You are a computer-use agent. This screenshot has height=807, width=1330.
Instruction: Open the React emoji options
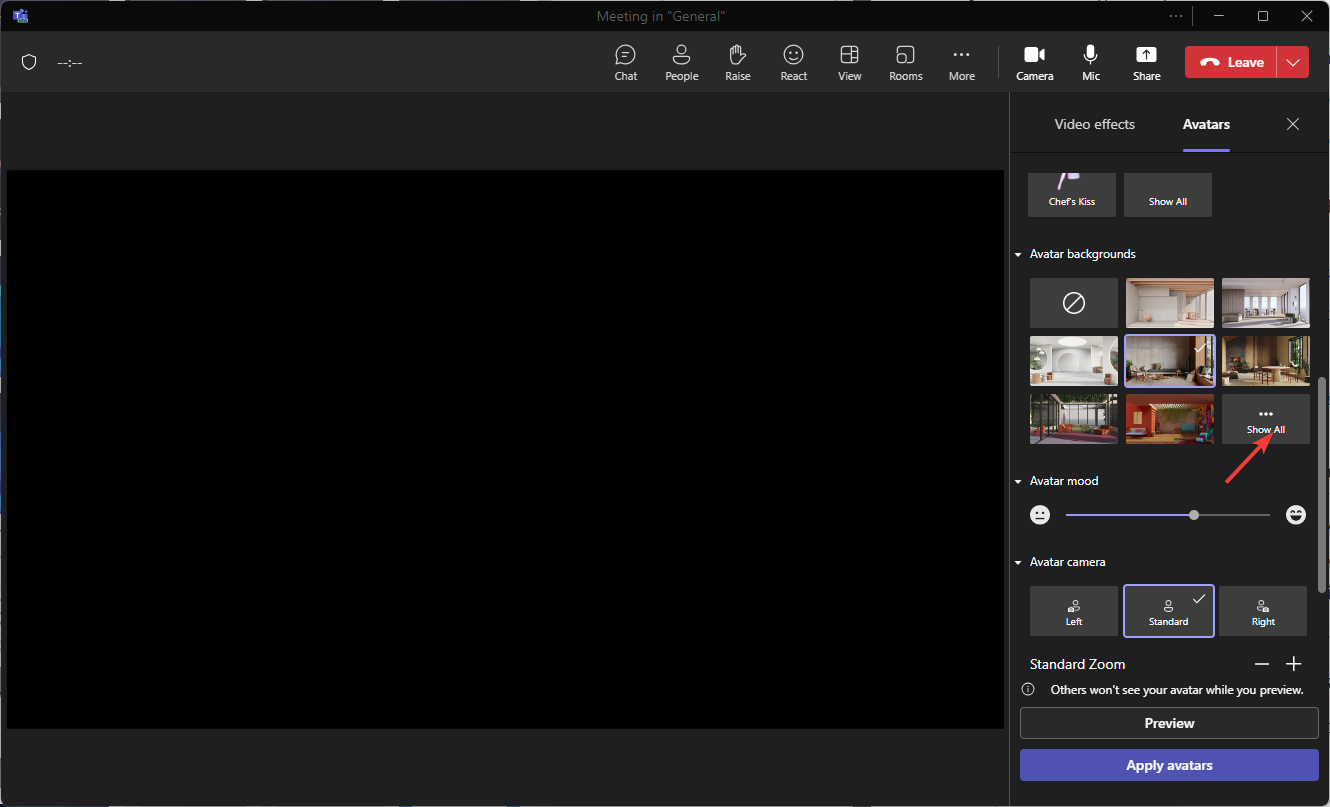pyautogui.click(x=794, y=62)
